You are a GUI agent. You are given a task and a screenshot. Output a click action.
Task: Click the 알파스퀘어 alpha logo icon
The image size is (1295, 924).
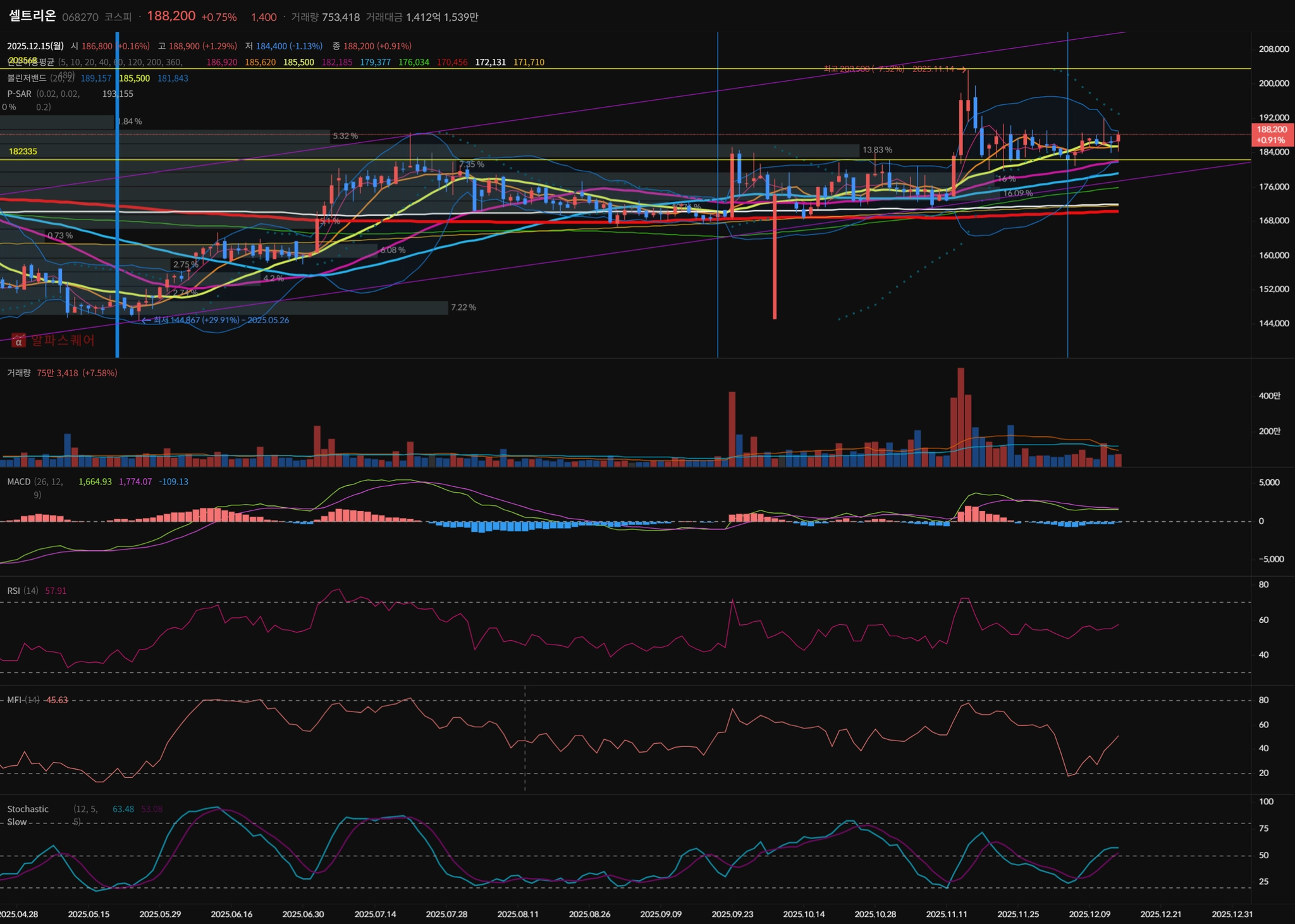tap(18, 341)
